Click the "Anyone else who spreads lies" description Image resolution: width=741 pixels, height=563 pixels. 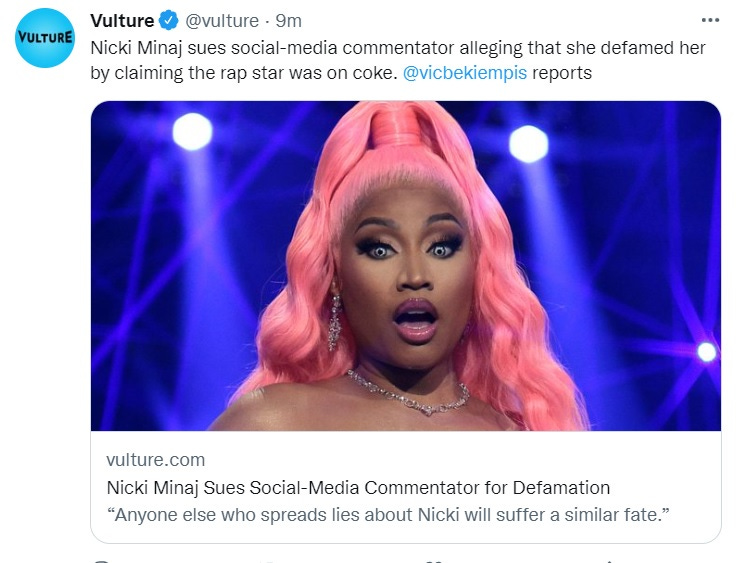click(x=388, y=514)
